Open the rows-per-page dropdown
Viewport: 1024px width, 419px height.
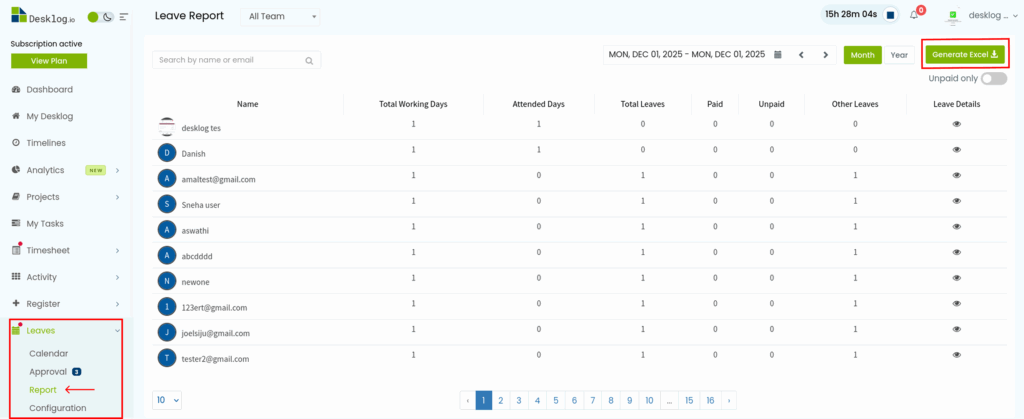click(x=166, y=400)
